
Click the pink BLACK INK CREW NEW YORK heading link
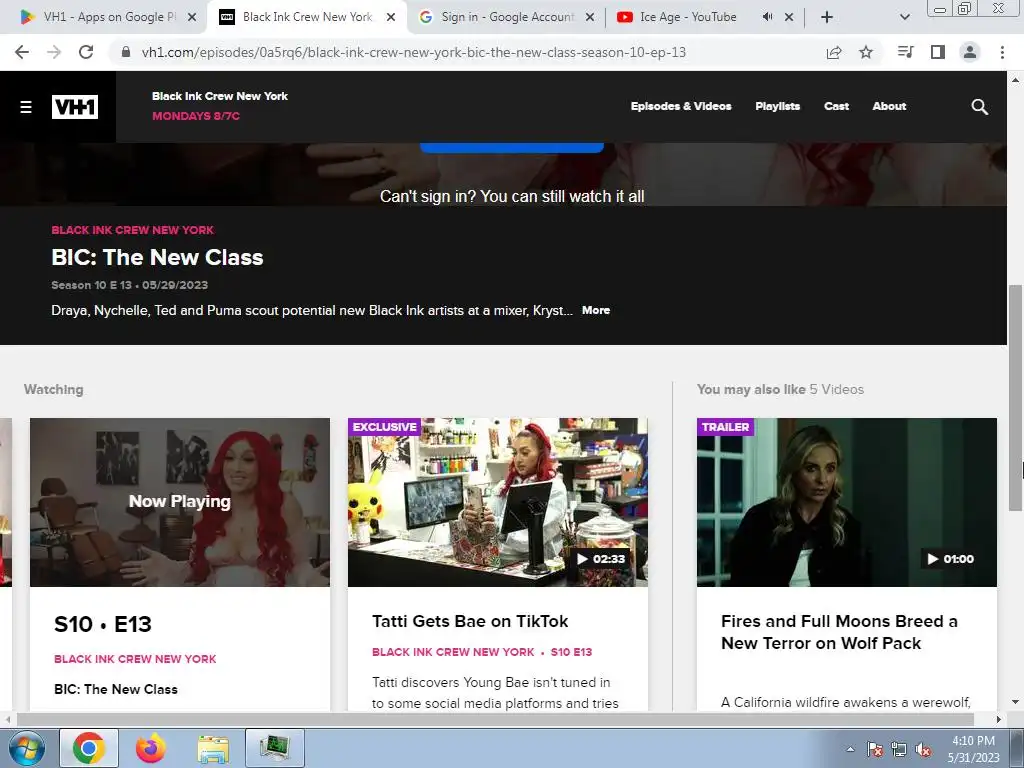[x=133, y=230]
